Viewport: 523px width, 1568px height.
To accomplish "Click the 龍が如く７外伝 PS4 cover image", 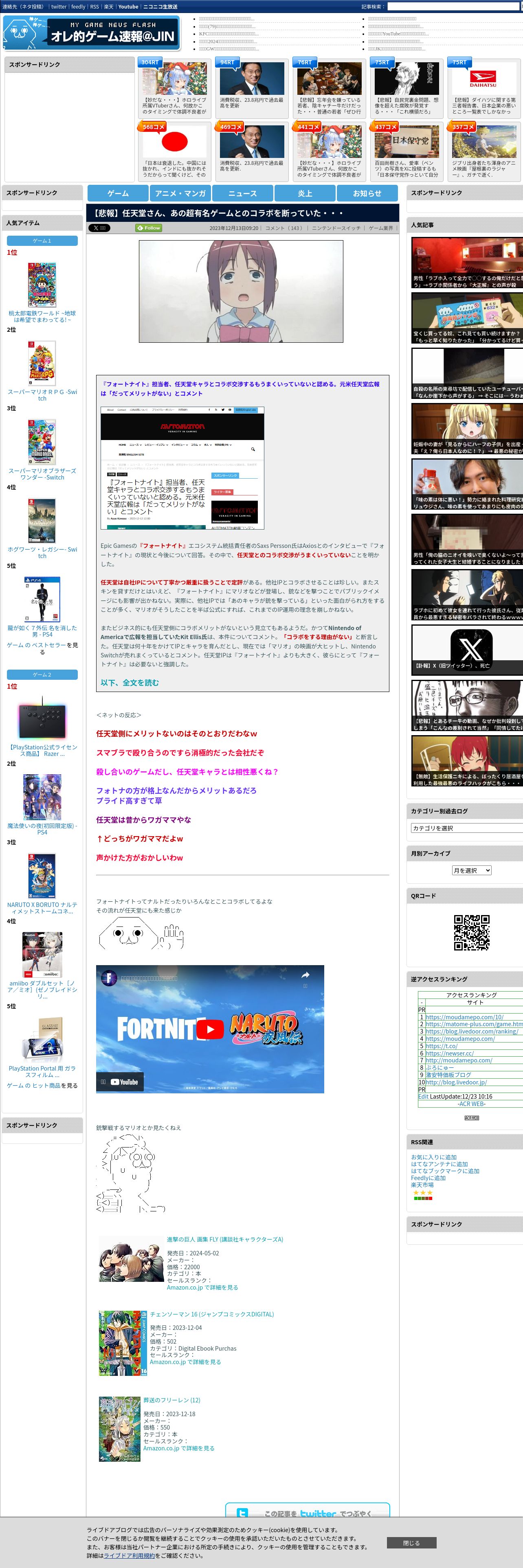I will [42, 600].
